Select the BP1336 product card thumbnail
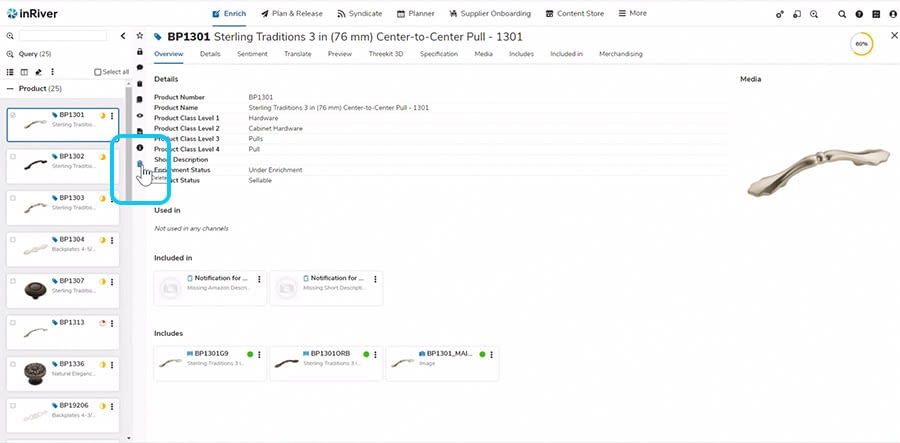Screen dimensions: 900x443 click(34, 374)
